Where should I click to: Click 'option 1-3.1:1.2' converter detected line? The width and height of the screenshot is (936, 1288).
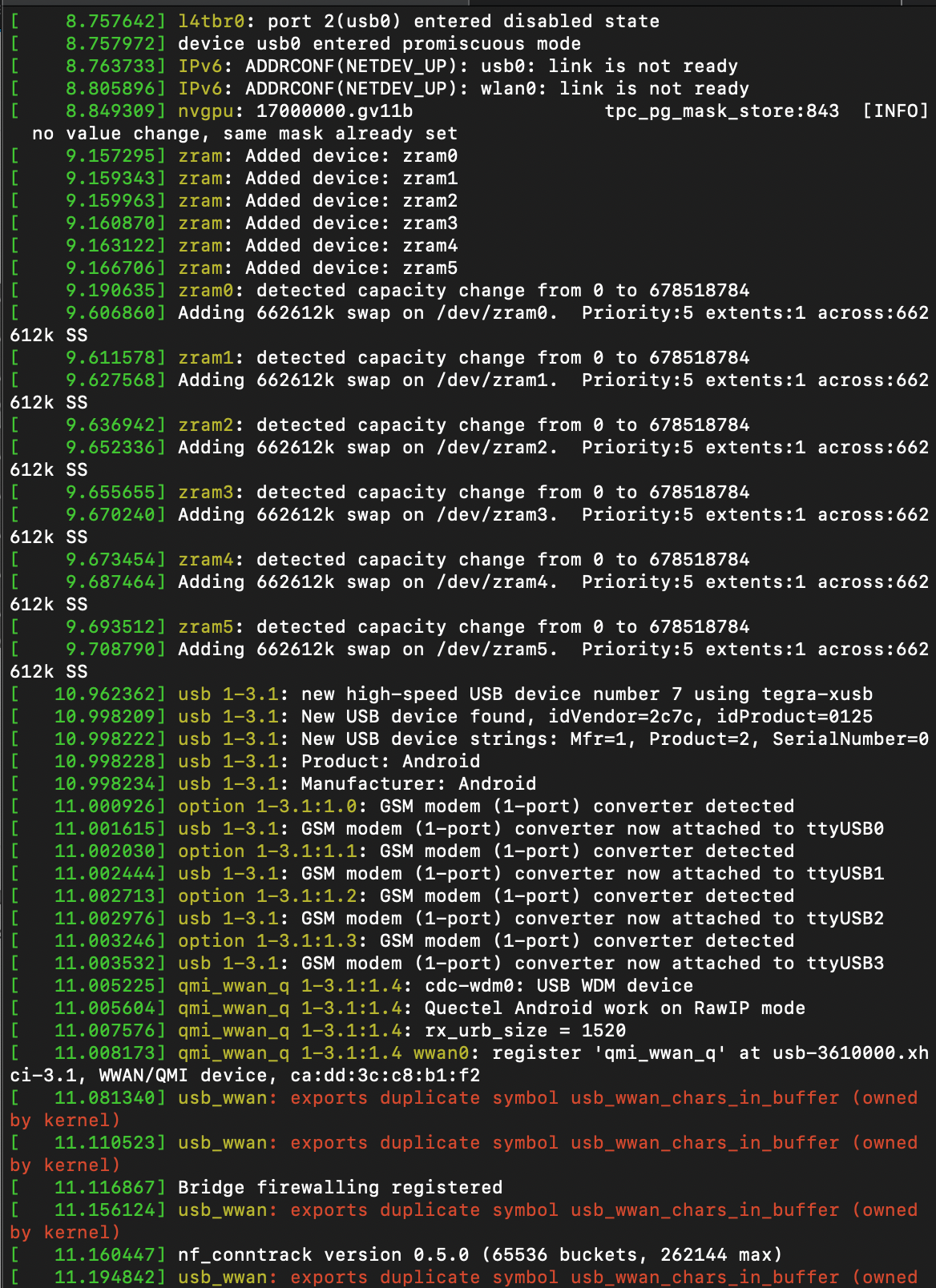[402, 896]
